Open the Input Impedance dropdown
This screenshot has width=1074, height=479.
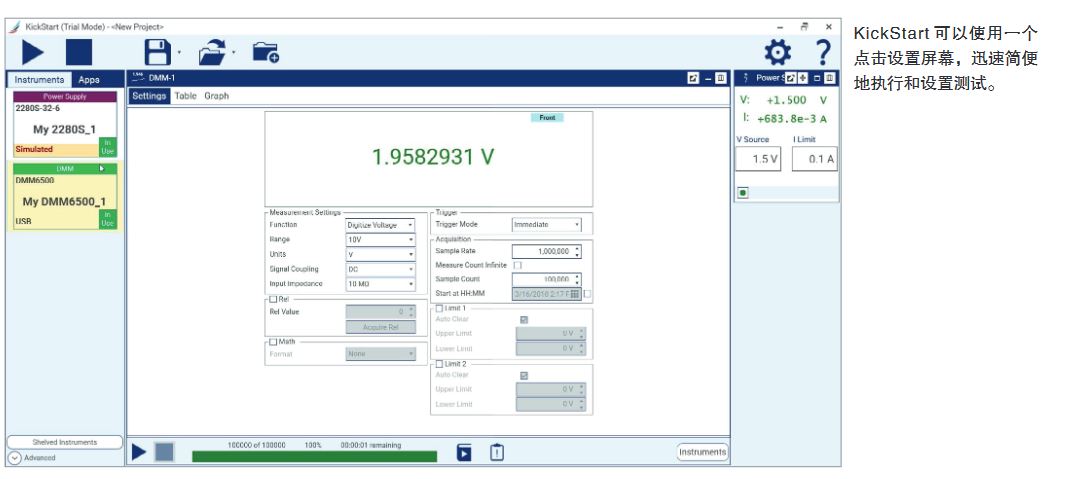tap(380, 284)
